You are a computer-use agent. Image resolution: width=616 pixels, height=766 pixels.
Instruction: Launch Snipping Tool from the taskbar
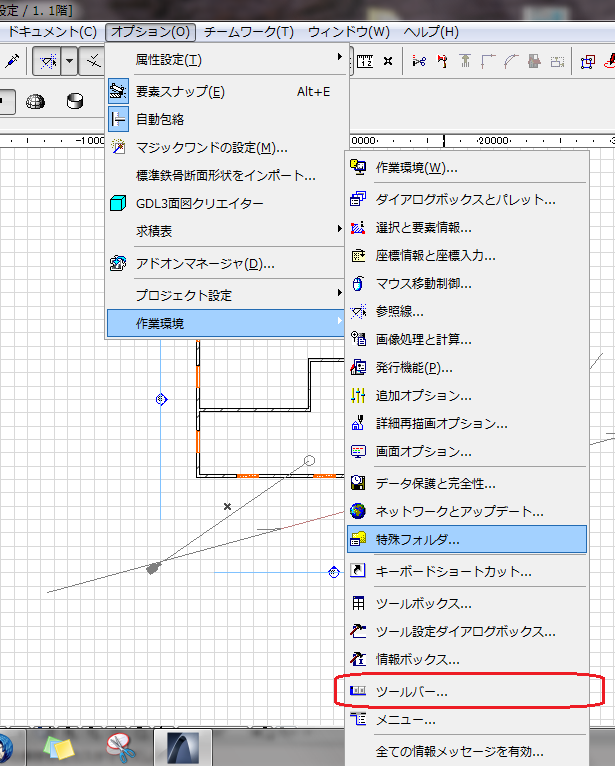[121, 747]
